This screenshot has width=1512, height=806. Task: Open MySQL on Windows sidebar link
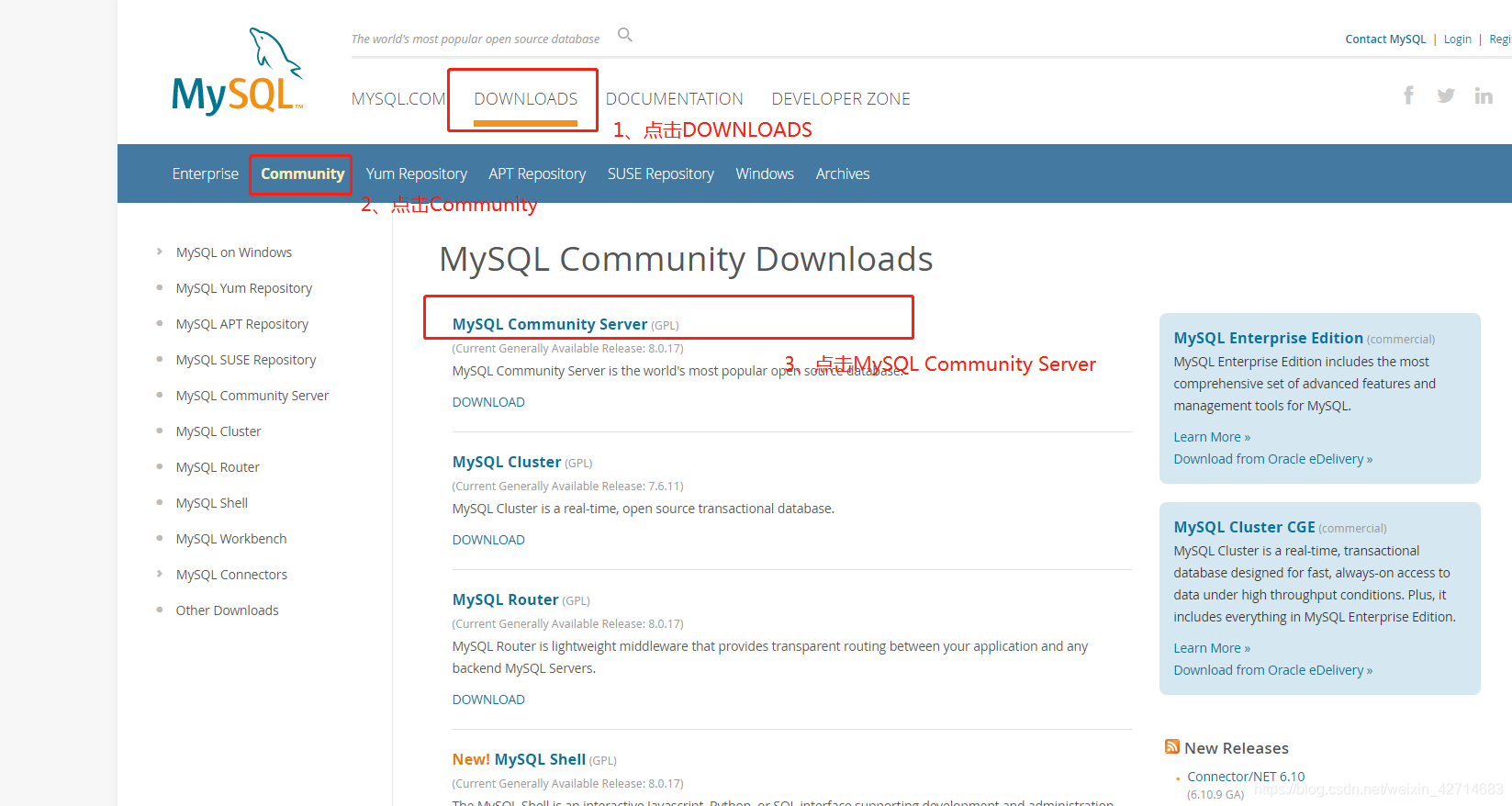click(x=234, y=252)
